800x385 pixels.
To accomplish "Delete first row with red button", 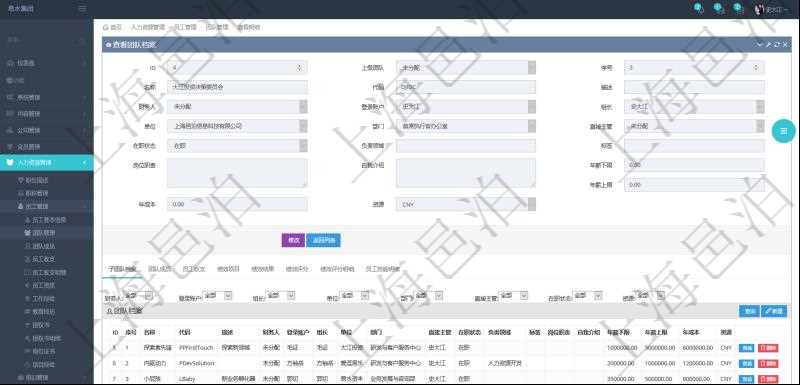I will (768, 348).
